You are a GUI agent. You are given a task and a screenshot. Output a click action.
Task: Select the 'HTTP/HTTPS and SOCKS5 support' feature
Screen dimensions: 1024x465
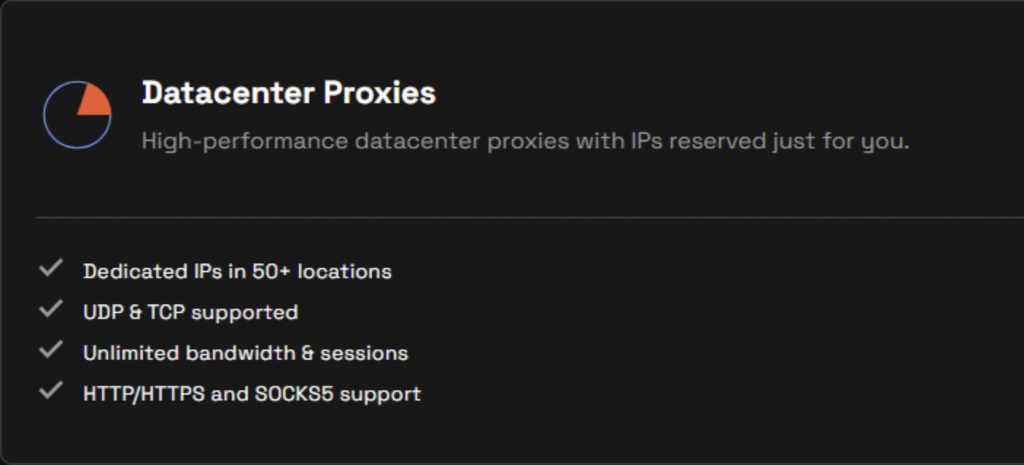(x=251, y=394)
